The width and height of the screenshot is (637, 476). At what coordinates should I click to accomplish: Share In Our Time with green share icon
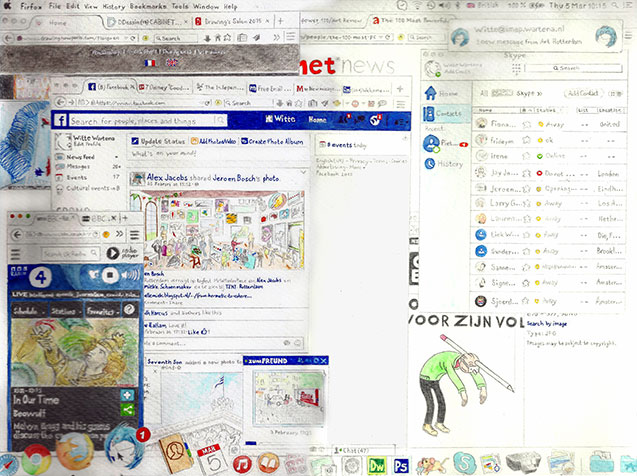pyautogui.click(x=127, y=409)
